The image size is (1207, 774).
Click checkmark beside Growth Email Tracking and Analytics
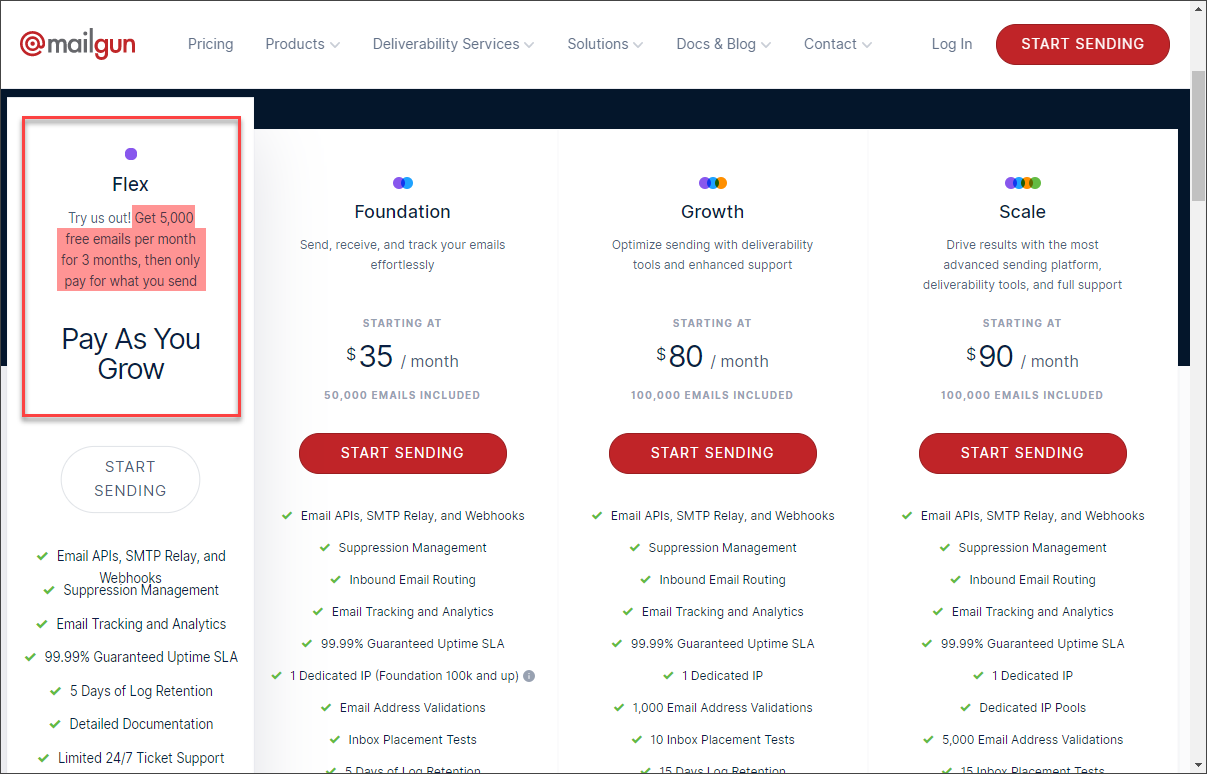pos(628,612)
